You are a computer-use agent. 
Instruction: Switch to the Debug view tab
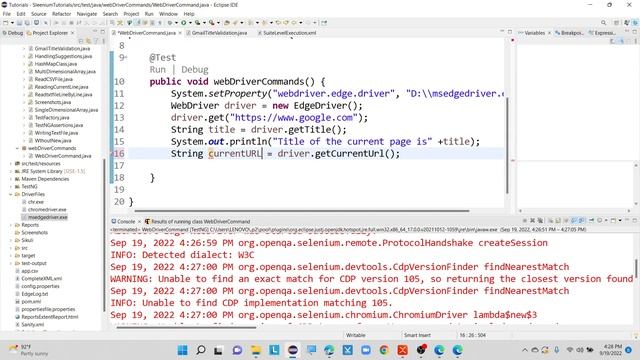click(x=13, y=33)
